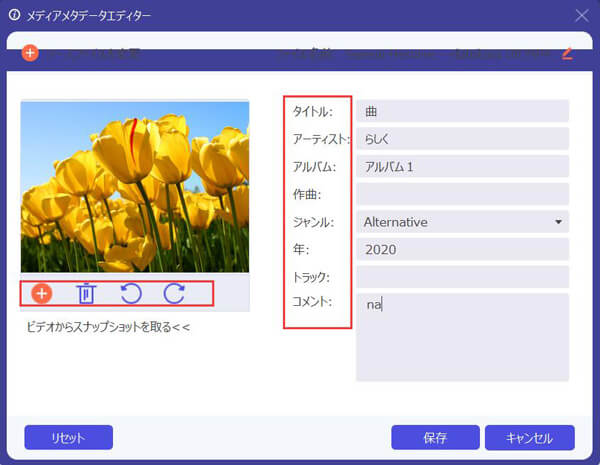This screenshot has width=600, height=465.
Task: Click the 保存 button
Action: coord(435,437)
